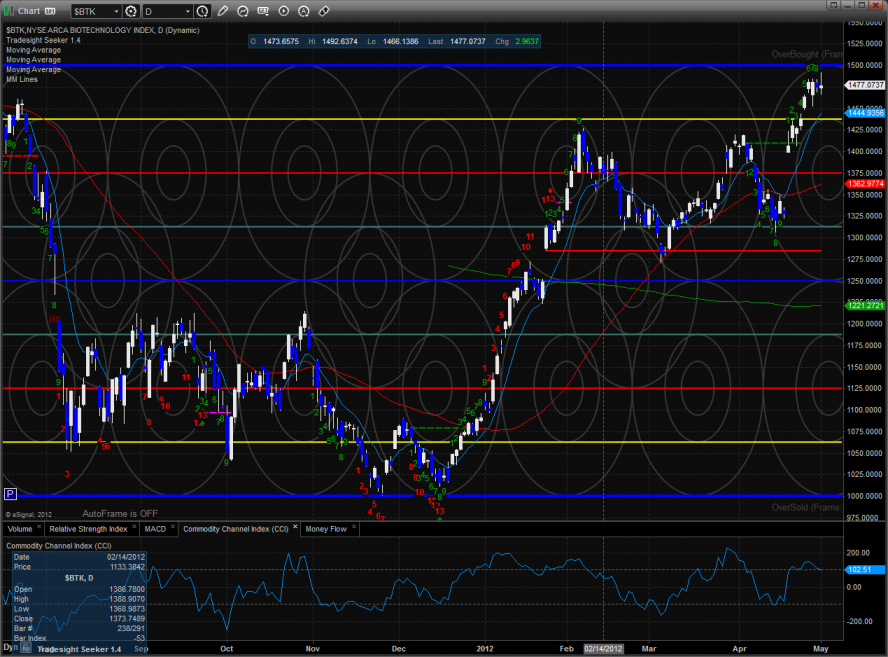Click the play replay icon
Screen dimensions: 888x657
pos(284,11)
